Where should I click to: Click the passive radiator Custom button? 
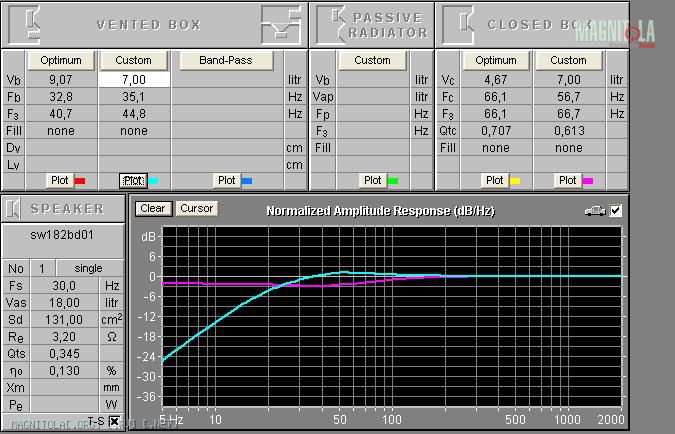tap(372, 60)
